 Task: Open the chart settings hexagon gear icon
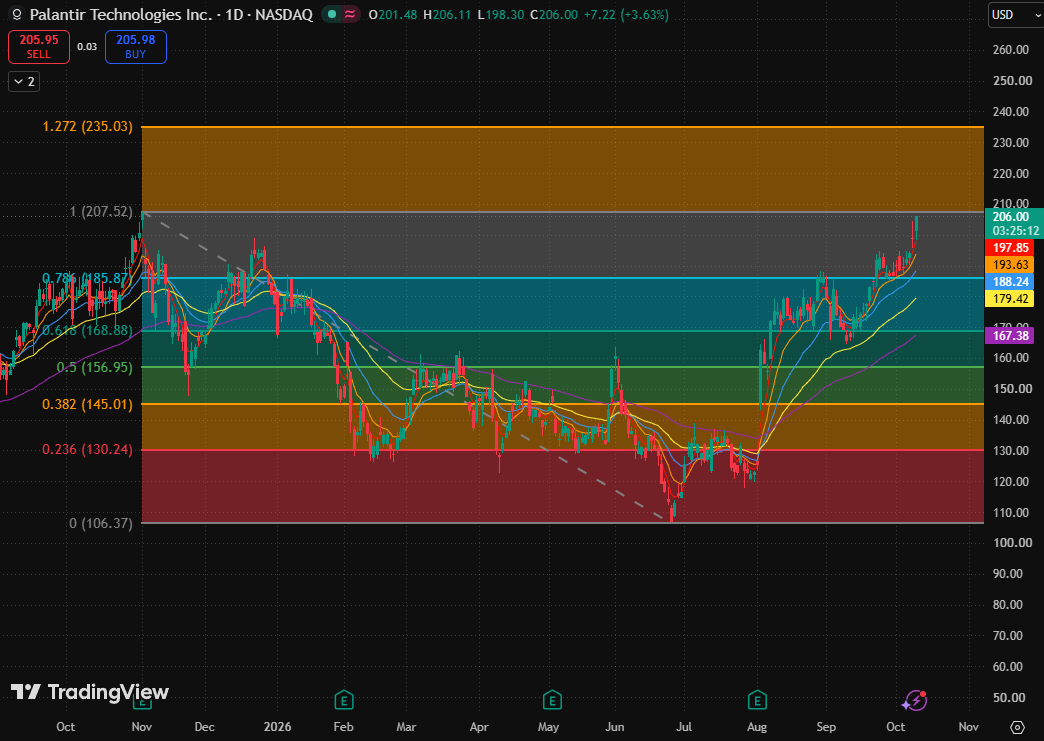[x=1017, y=726]
